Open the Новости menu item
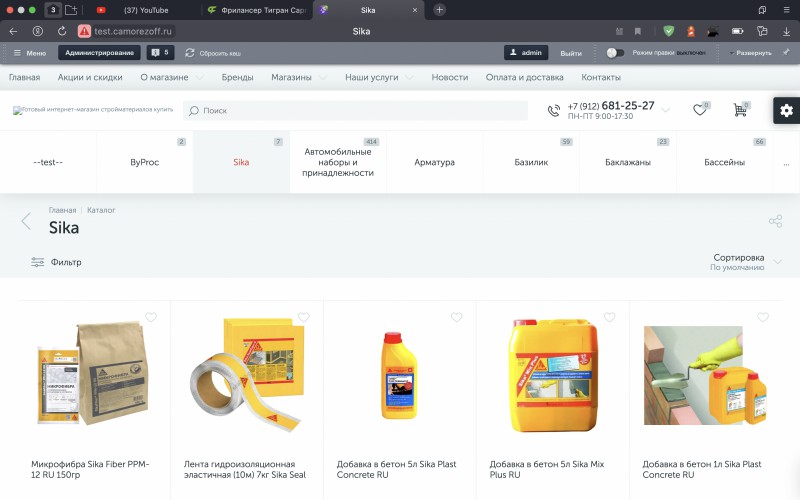This screenshot has width=800, height=500. pyautogui.click(x=449, y=78)
